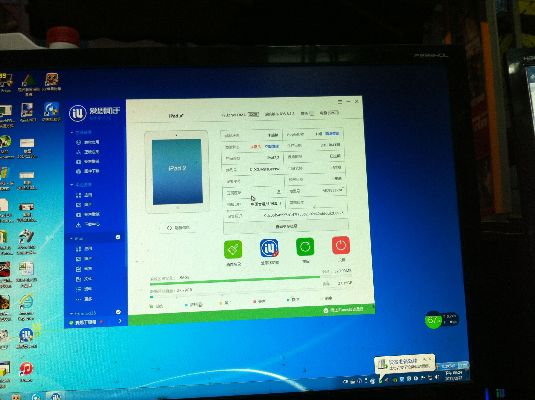Screen dimensions: 535x400
Task: Click the green Clean Junk broom icon
Action: tap(233, 249)
